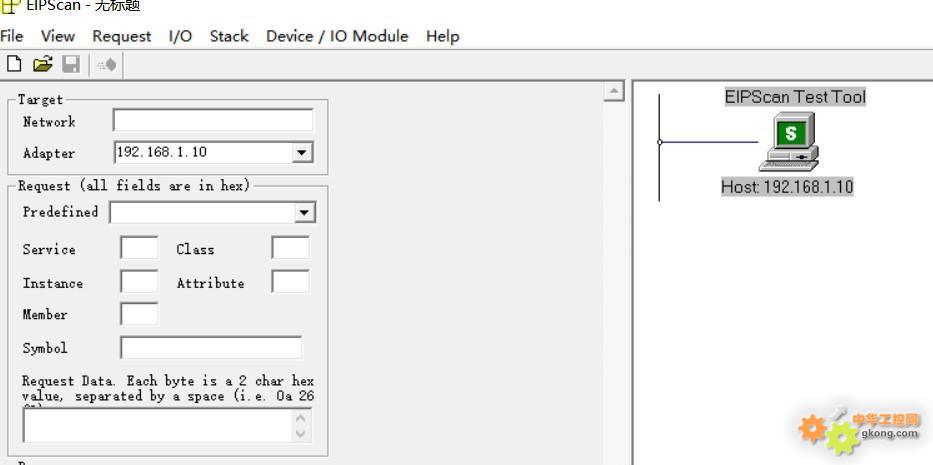Click the EIPScan app icon in title bar
The height and width of the screenshot is (465, 933).
pos(10,6)
